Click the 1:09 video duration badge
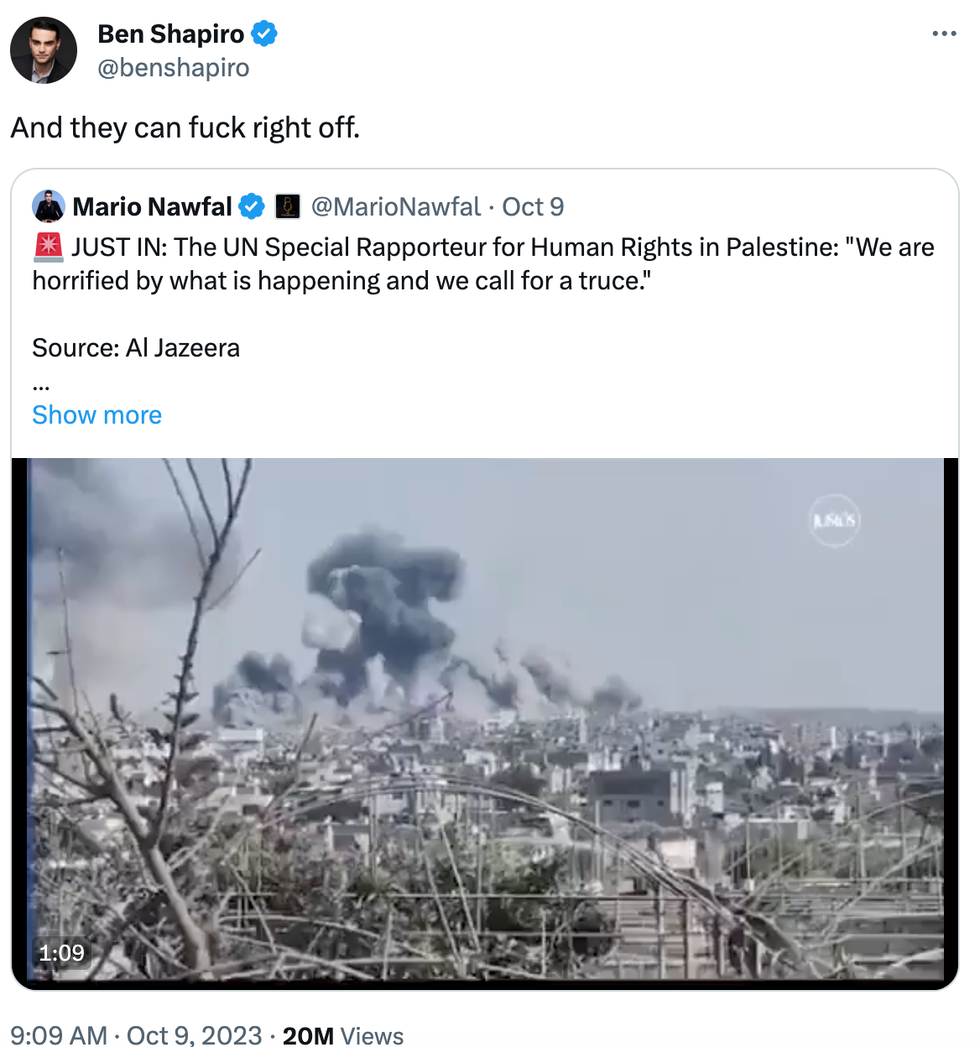The width and height of the screenshot is (980, 1047). 61,954
